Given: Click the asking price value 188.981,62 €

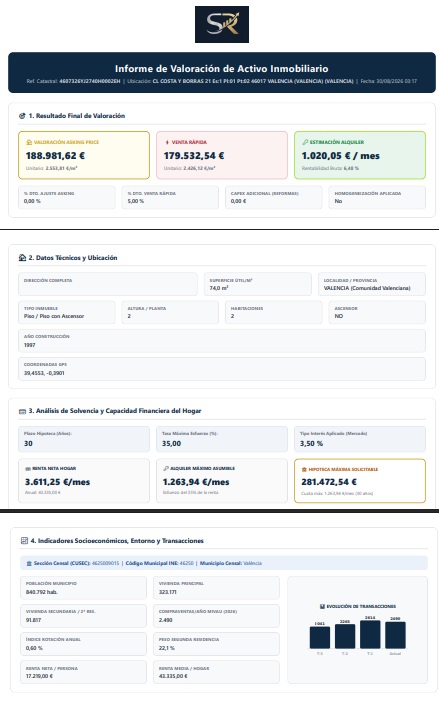Looking at the screenshot, I should [55, 156].
